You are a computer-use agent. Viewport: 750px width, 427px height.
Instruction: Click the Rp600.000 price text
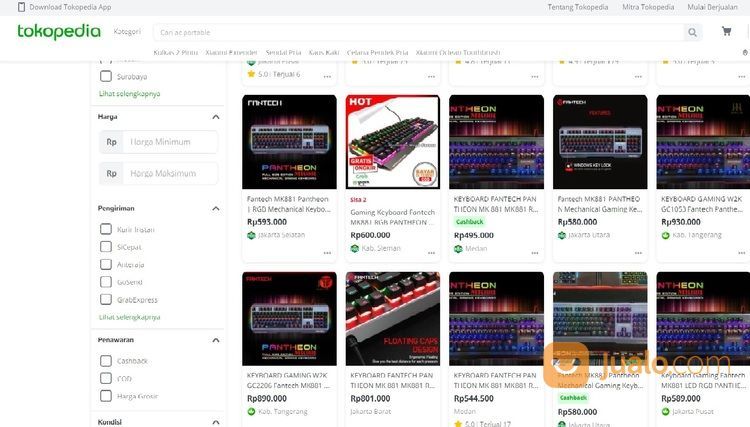click(x=370, y=235)
